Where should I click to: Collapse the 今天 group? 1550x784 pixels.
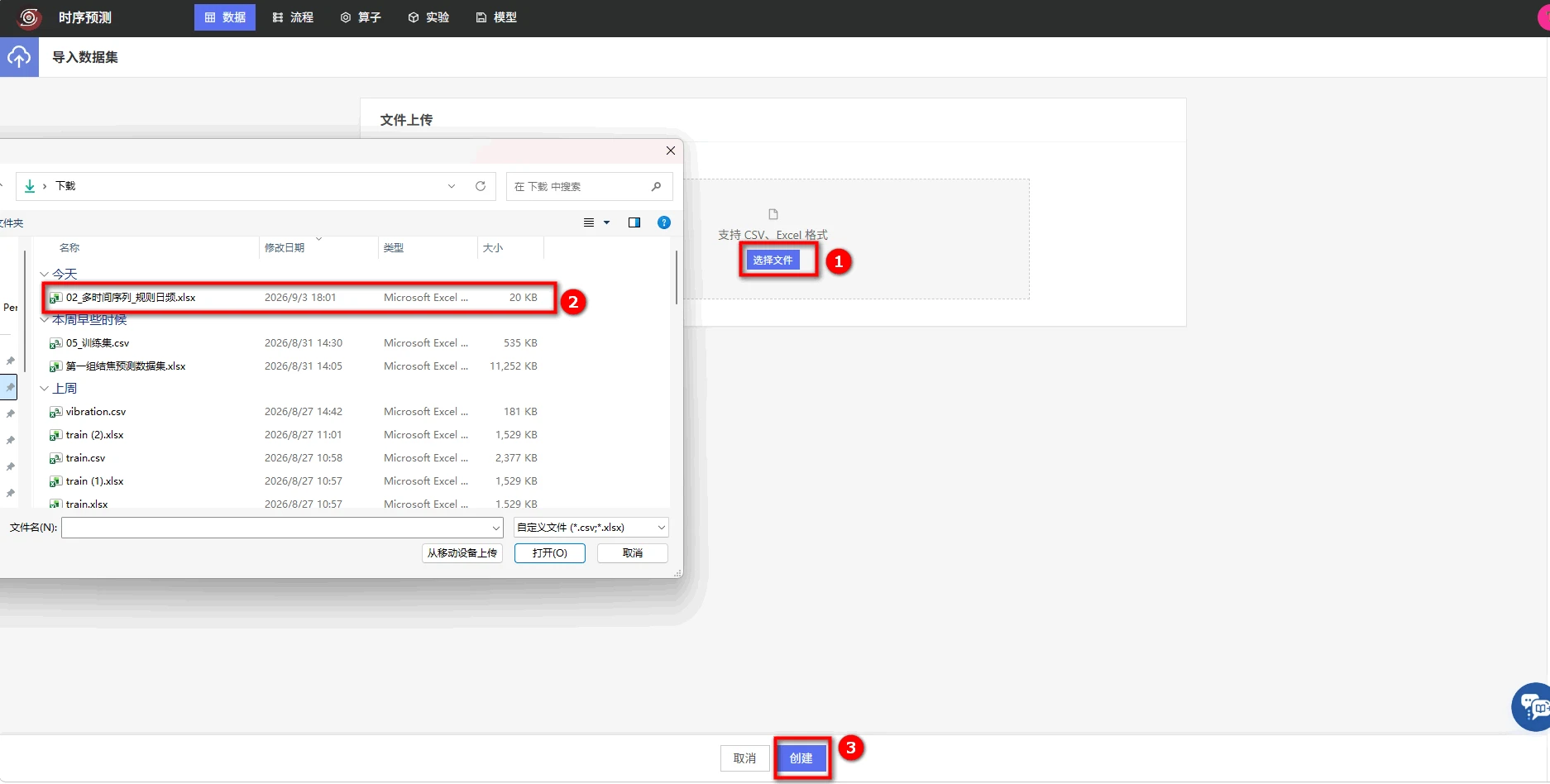tap(45, 274)
